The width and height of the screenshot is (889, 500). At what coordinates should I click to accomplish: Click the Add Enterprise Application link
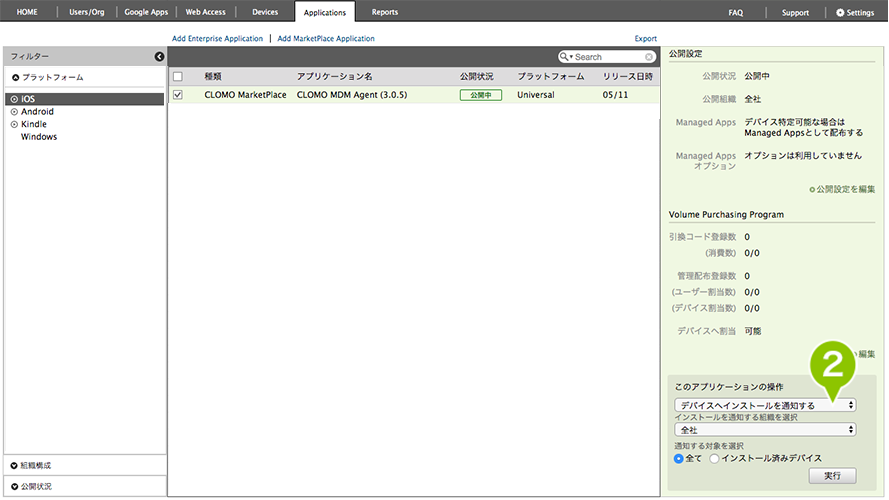tap(217, 39)
